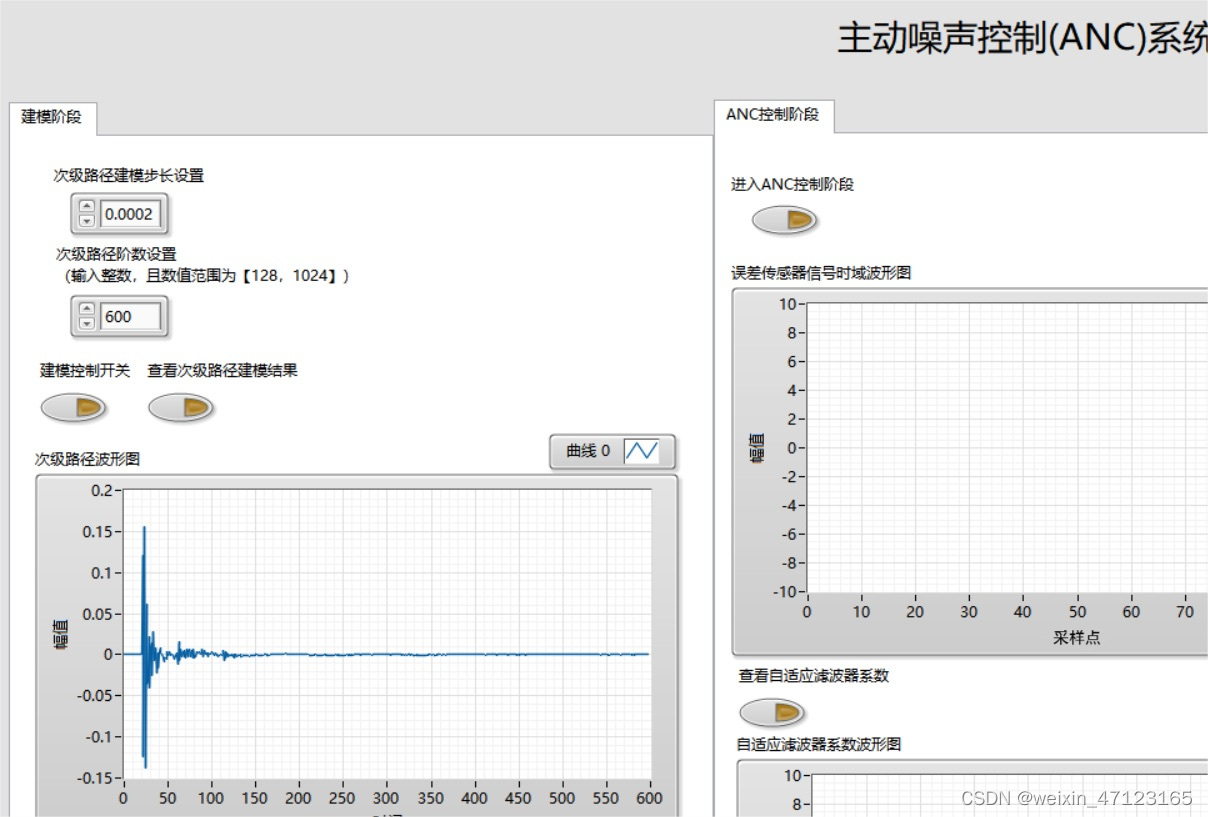1208x817 pixels.
Task: Switch to the ANC控制阶段 tab
Action: point(771,114)
